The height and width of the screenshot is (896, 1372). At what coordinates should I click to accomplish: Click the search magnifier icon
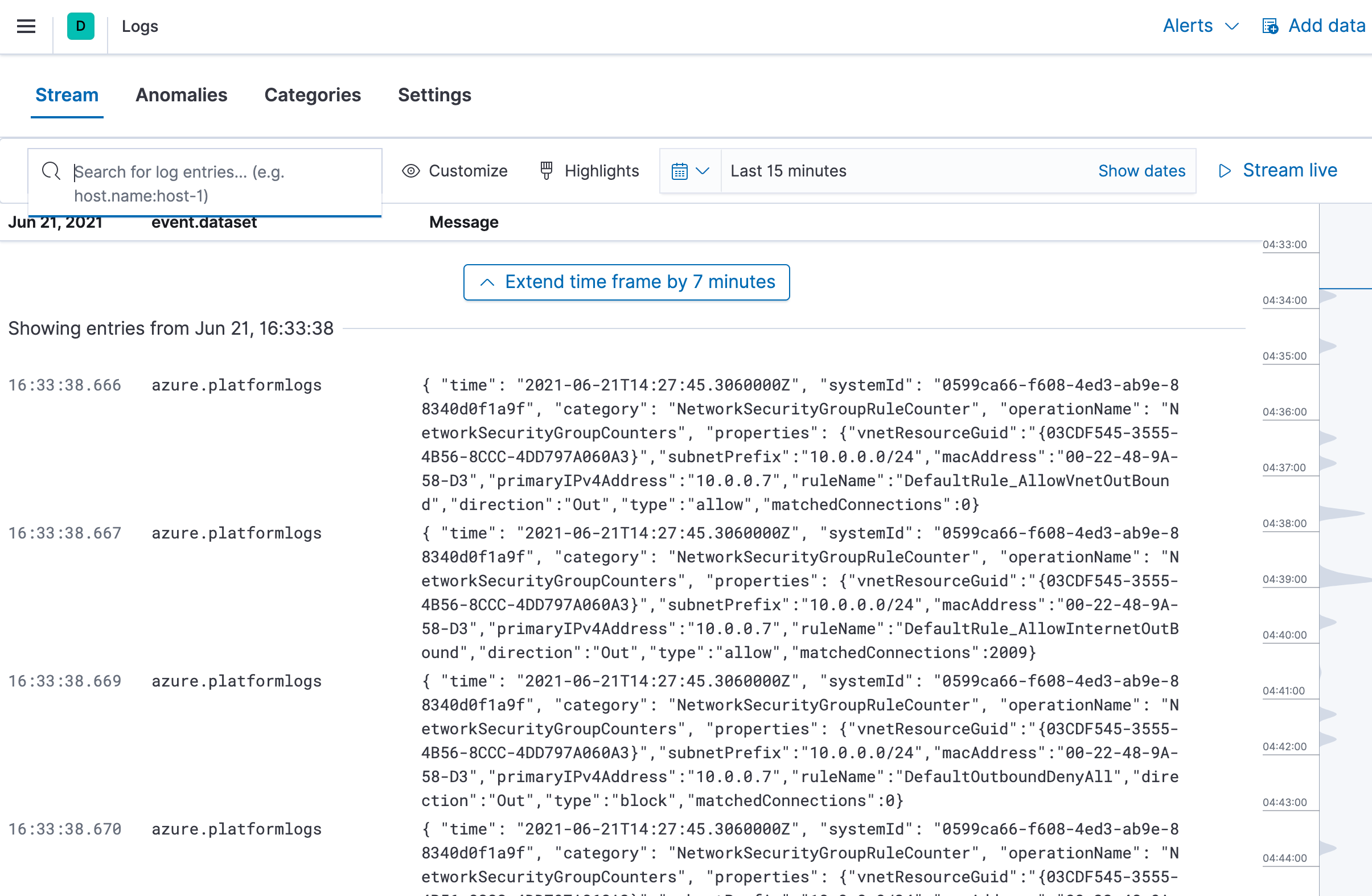(51, 171)
